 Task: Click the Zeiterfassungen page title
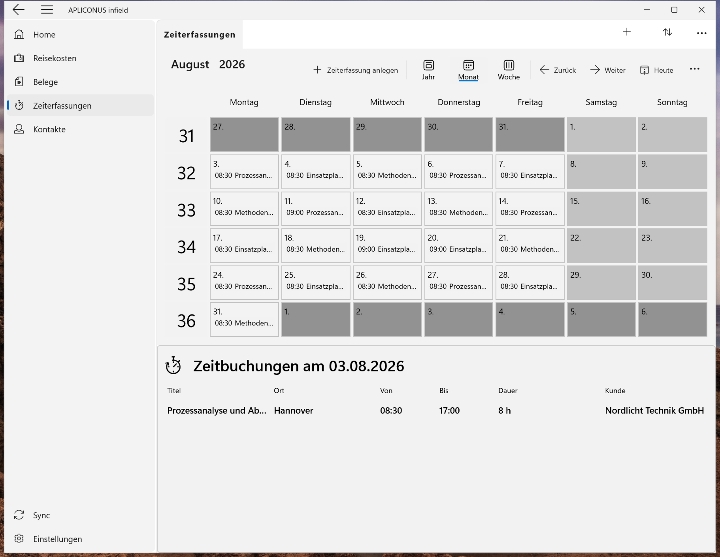click(200, 34)
